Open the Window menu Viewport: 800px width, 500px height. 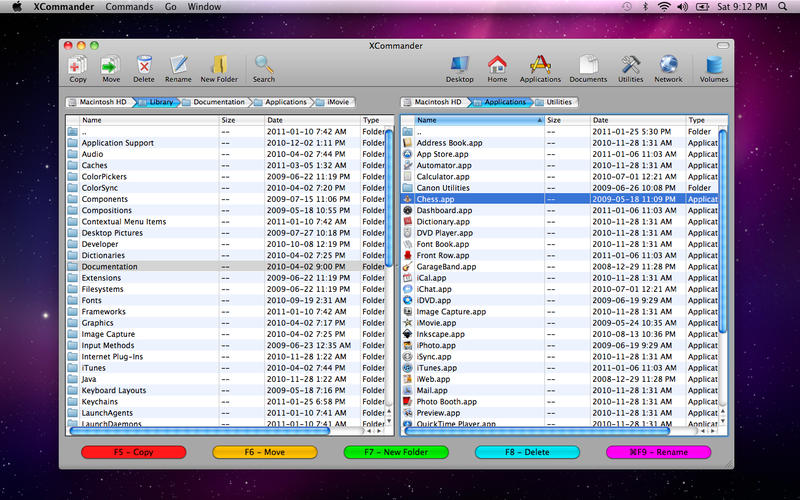(x=204, y=7)
